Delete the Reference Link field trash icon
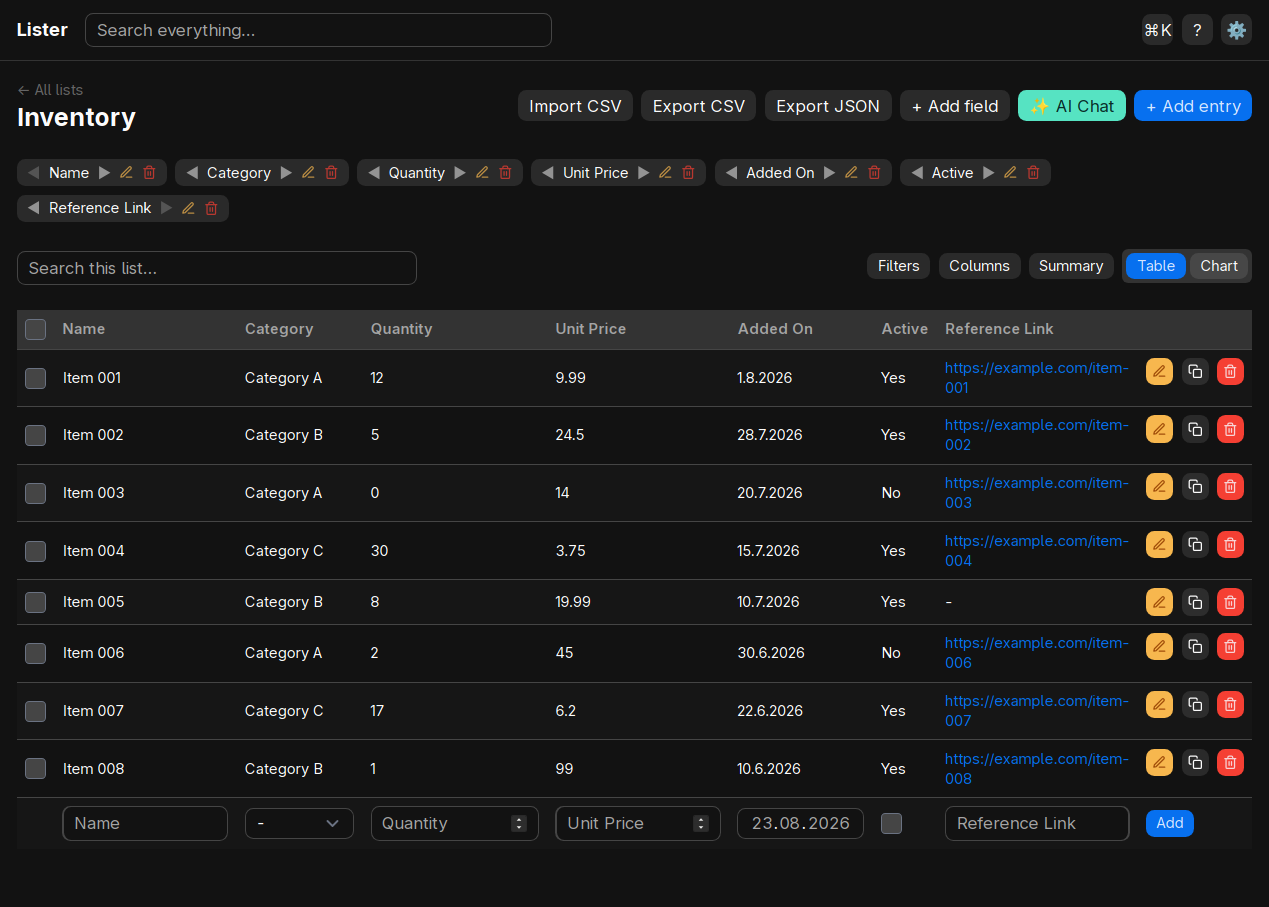 (211, 208)
